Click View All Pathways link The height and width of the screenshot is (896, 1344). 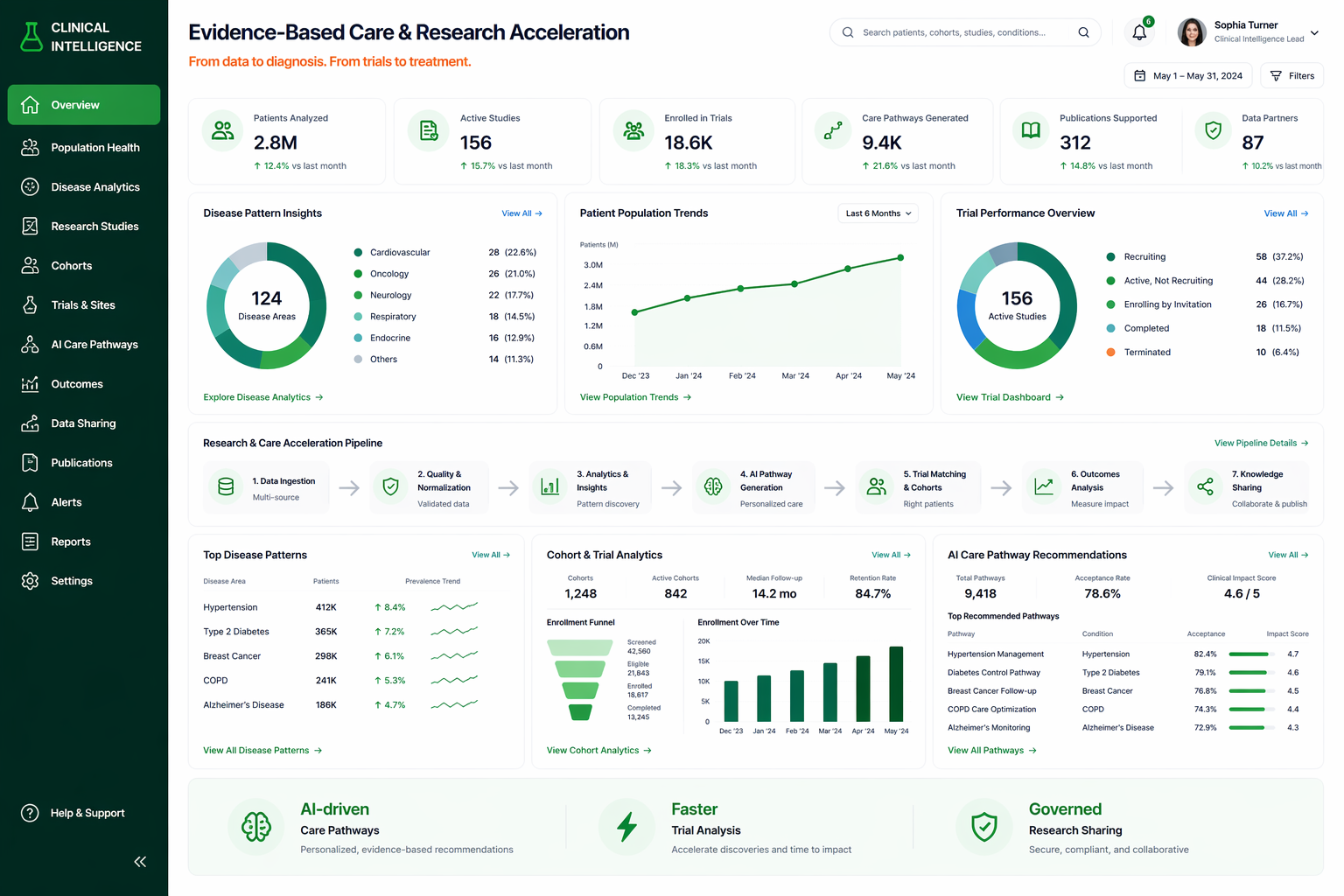(991, 751)
